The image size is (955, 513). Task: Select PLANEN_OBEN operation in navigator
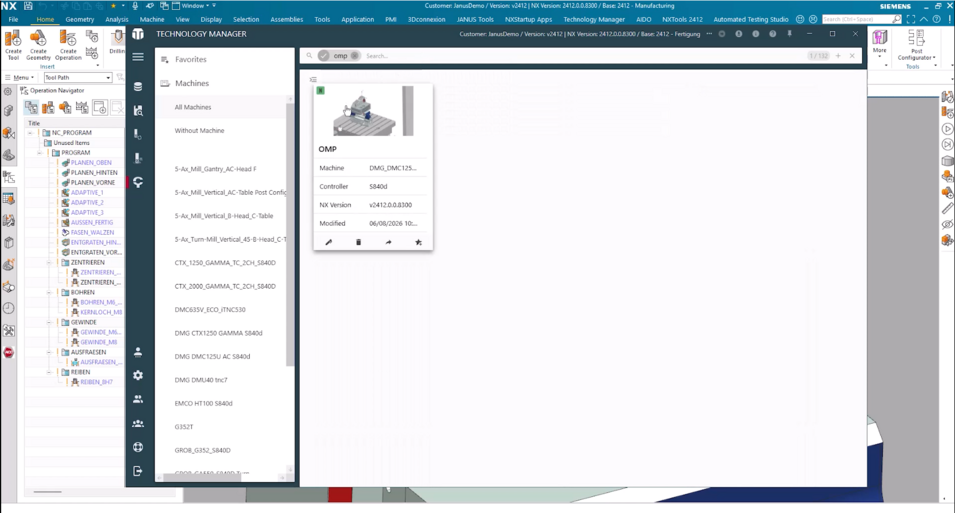click(91, 163)
